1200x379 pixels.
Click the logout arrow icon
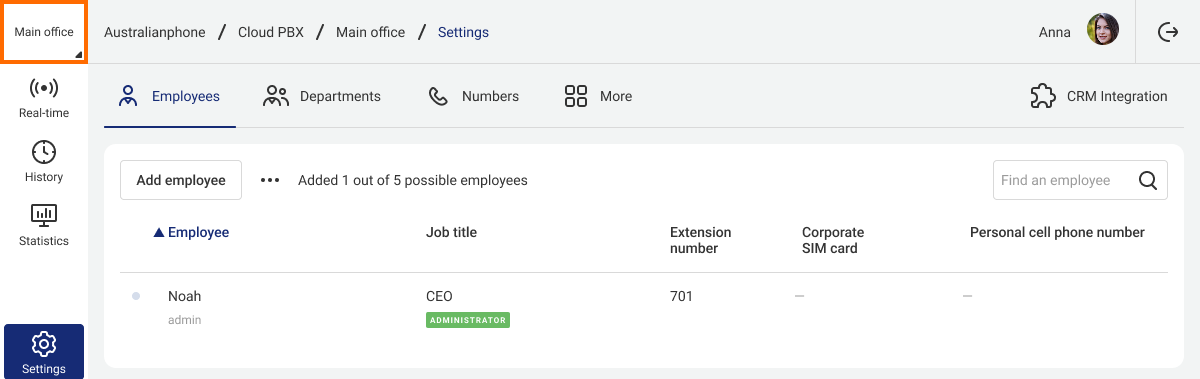click(x=1168, y=32)
